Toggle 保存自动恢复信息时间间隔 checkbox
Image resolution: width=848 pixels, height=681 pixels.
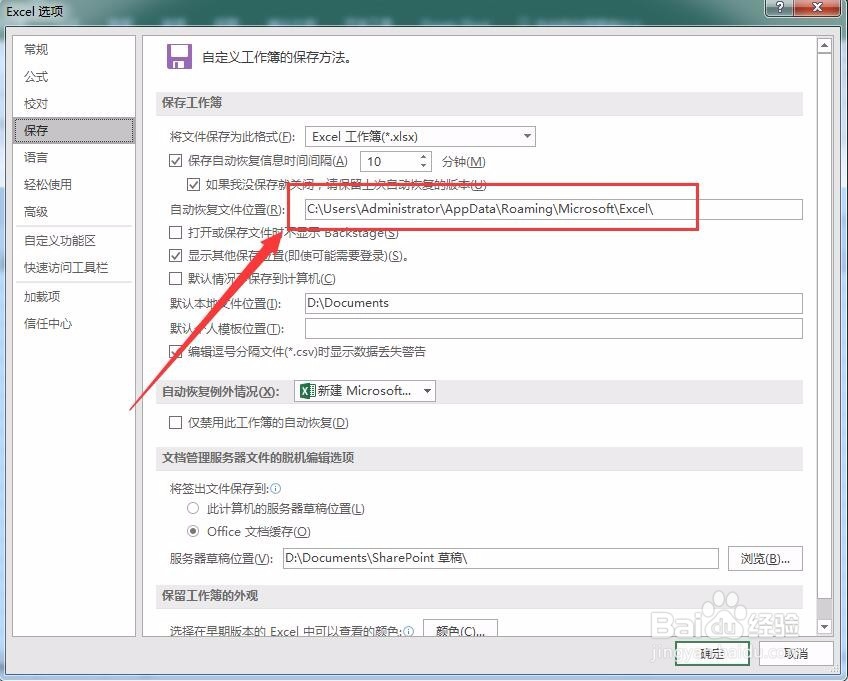click(175, 161)
